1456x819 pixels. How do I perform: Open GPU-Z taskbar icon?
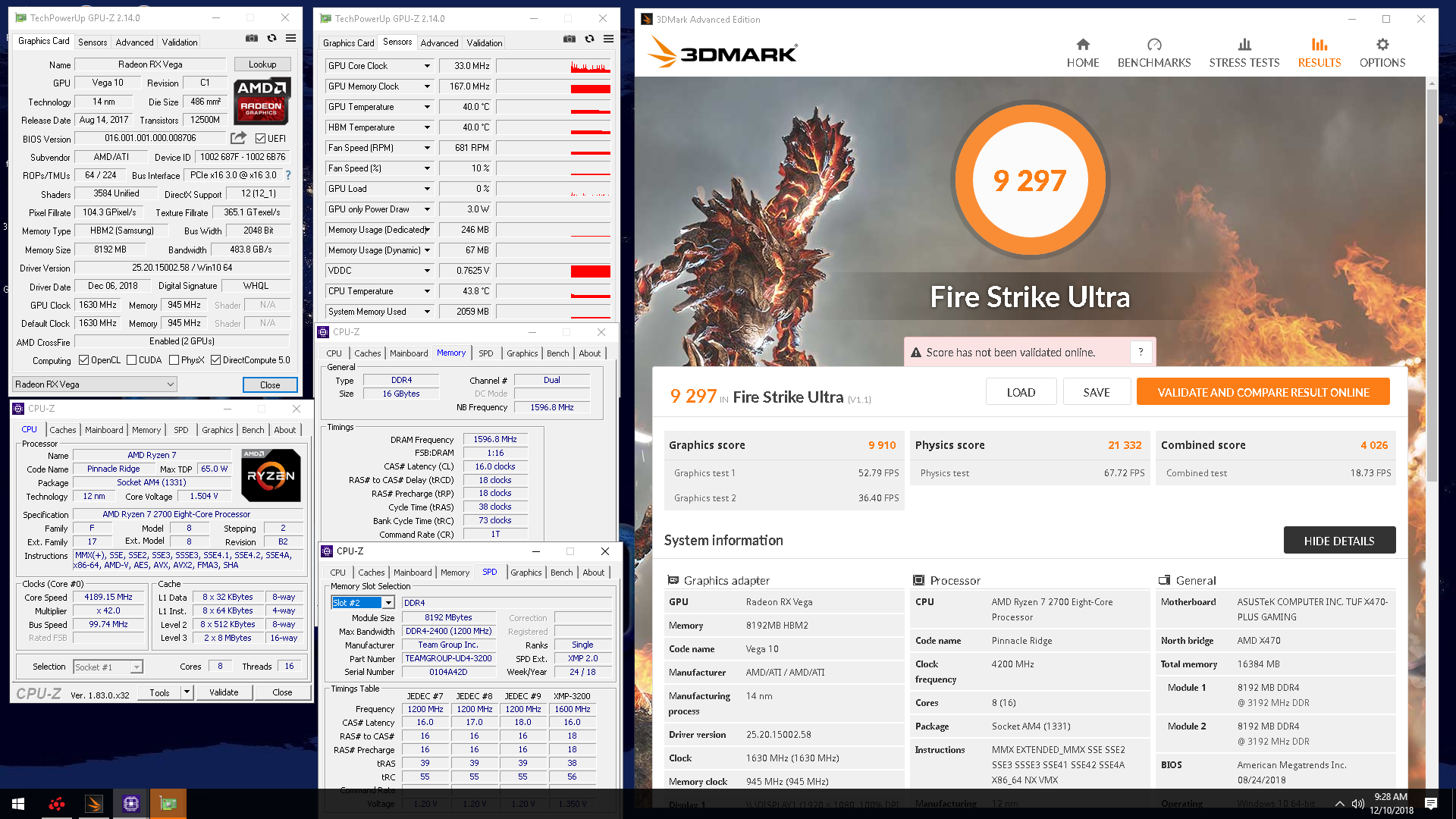168,804
